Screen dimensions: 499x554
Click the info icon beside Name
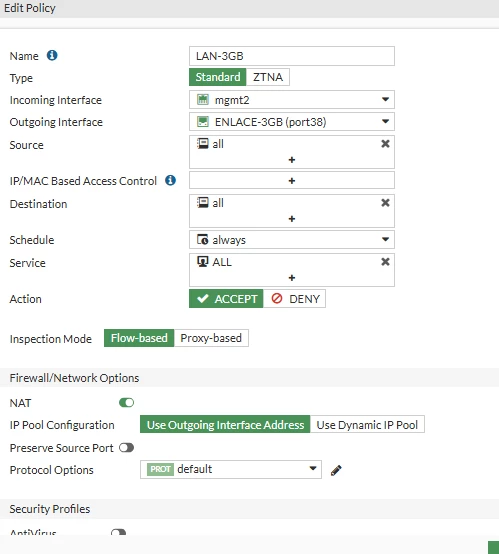tap(52, 55)
